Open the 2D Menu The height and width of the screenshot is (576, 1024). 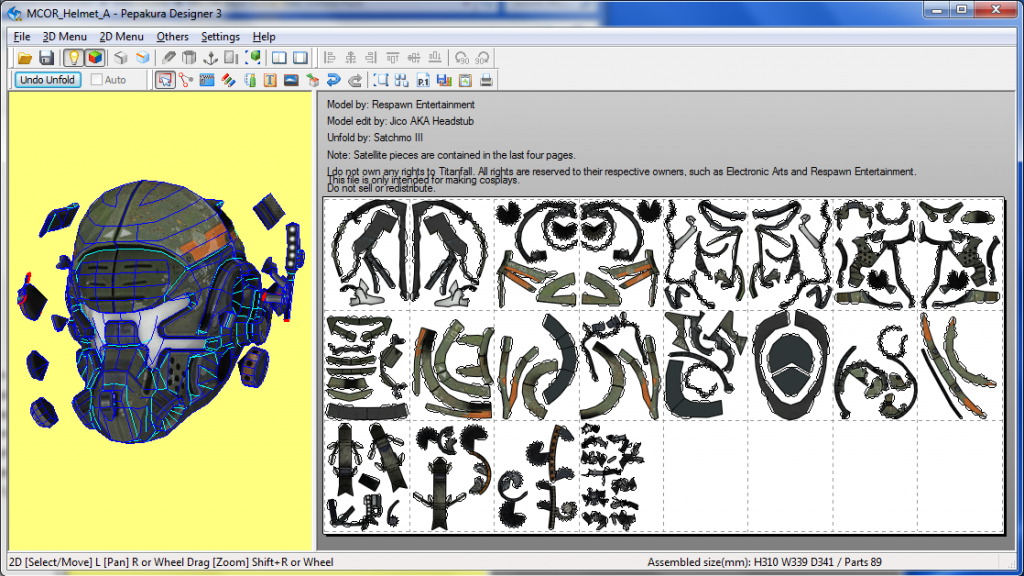(x=121, y=37)
